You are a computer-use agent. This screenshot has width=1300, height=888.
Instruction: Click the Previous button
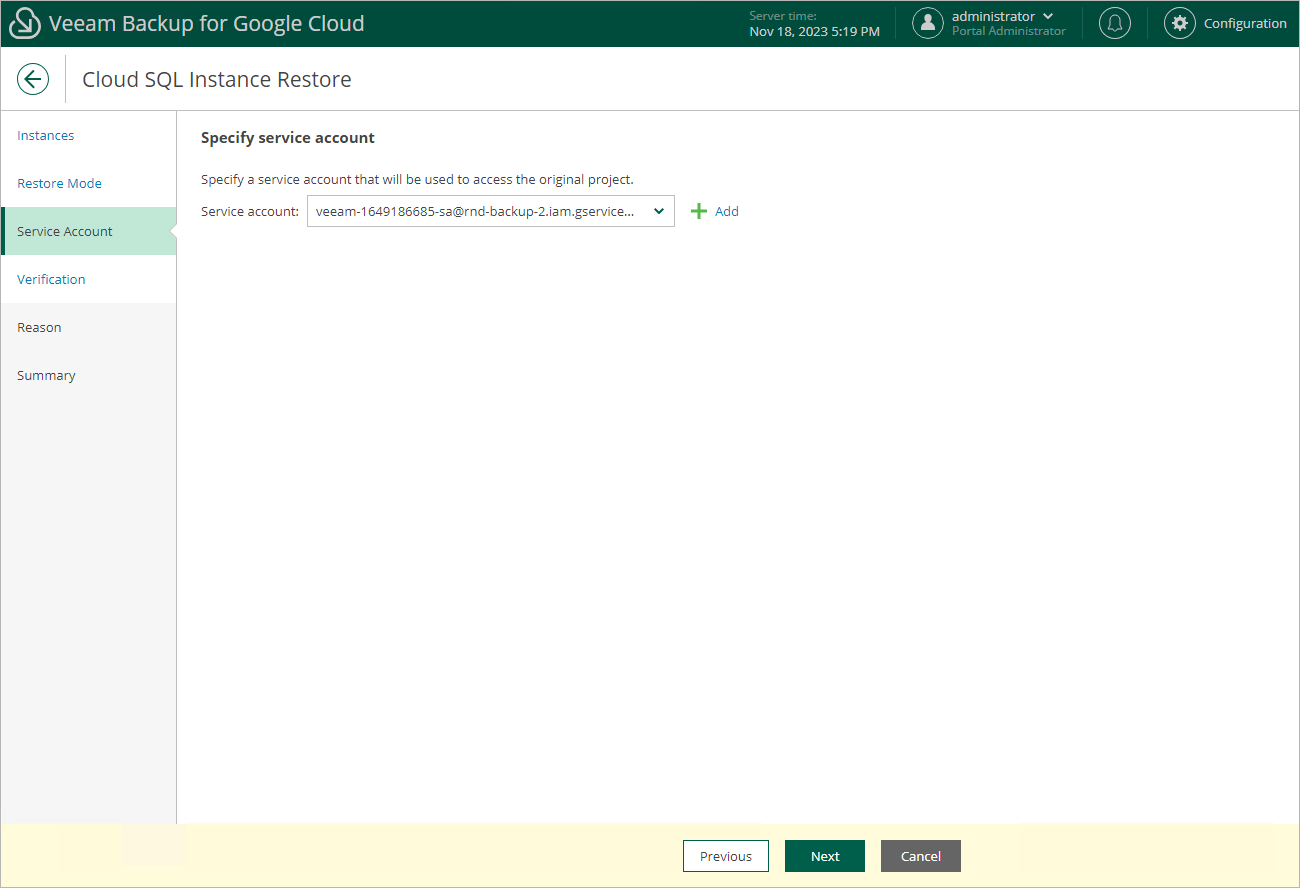726,856
